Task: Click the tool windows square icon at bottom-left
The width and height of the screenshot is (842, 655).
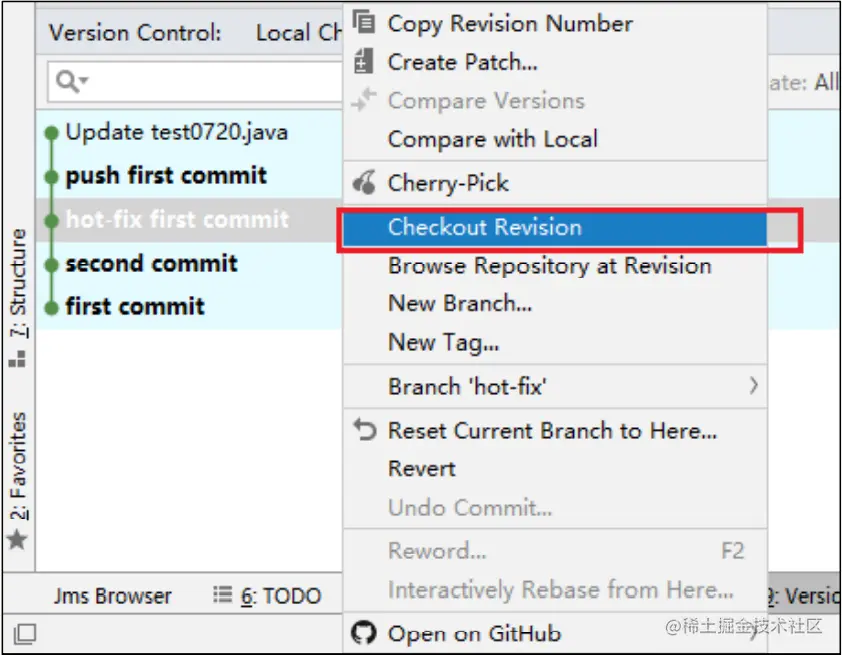Action: 24,634
